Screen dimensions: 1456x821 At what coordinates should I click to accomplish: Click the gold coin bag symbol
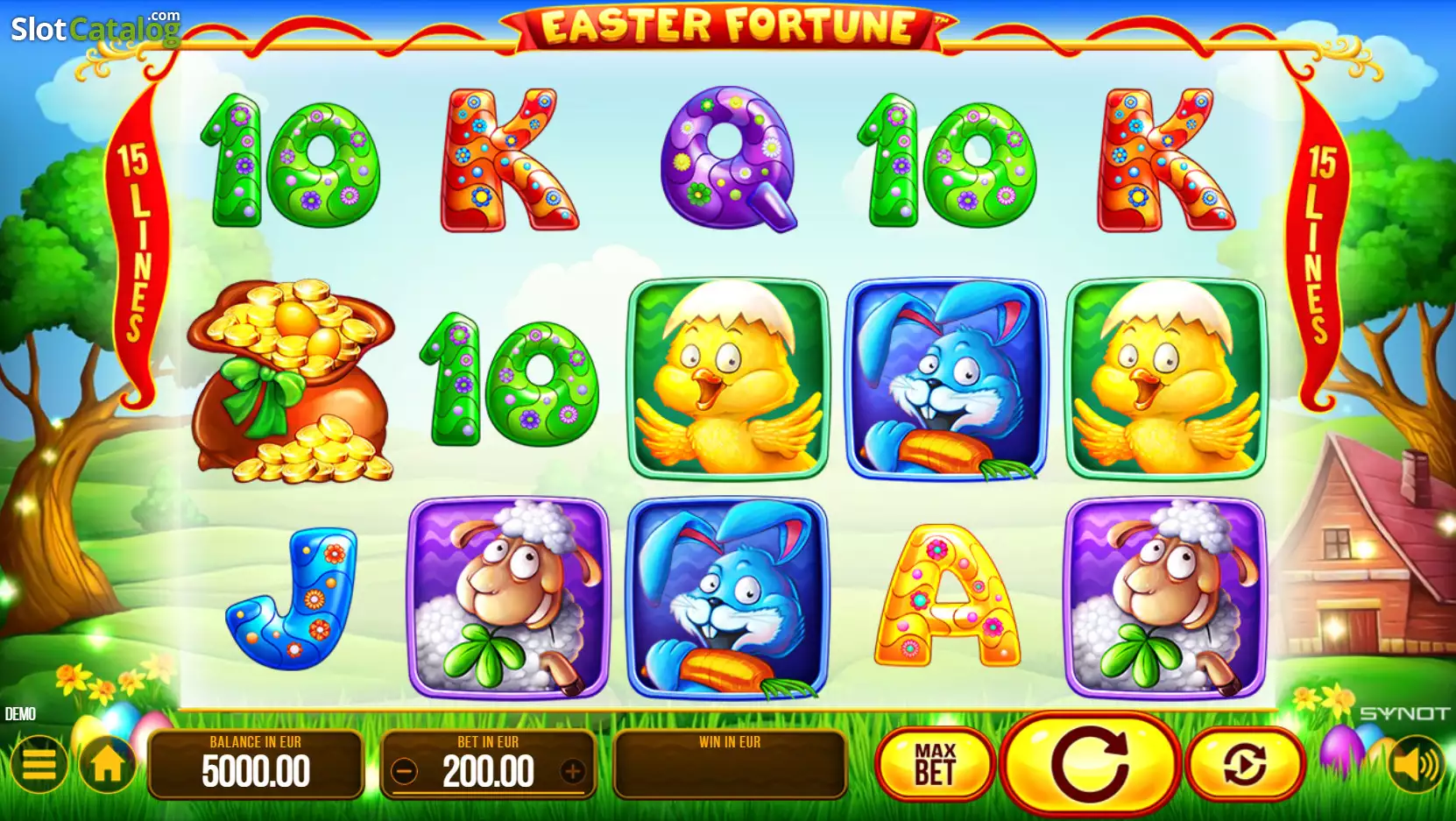tap(291, 381)
